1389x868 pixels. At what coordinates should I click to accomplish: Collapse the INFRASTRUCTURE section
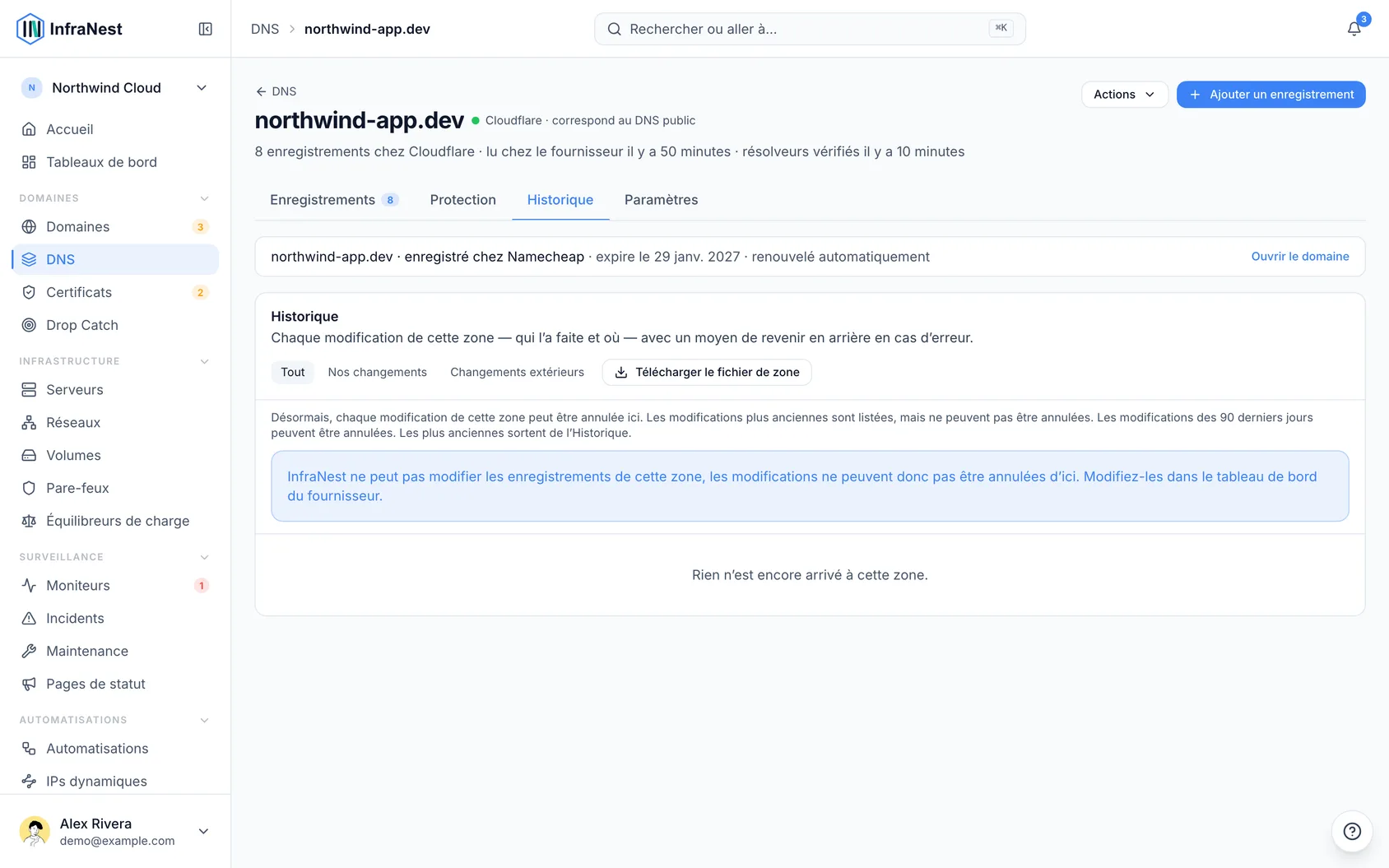click(x=204, y=361)
